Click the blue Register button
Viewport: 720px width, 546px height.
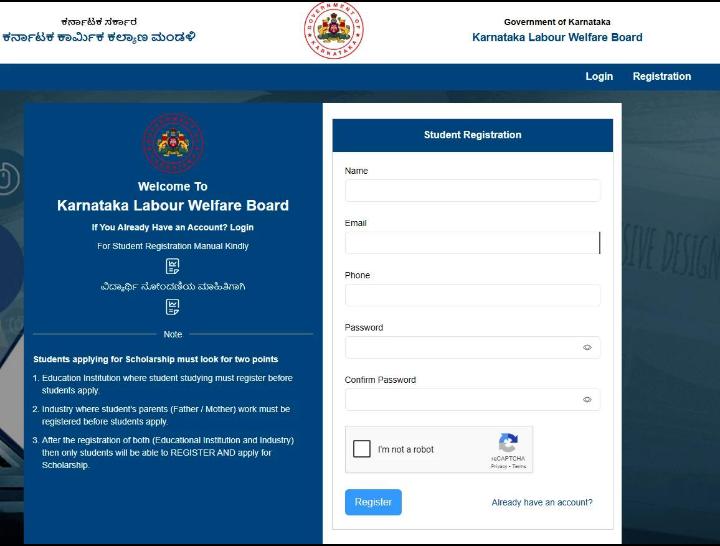(x=373, y=502)
